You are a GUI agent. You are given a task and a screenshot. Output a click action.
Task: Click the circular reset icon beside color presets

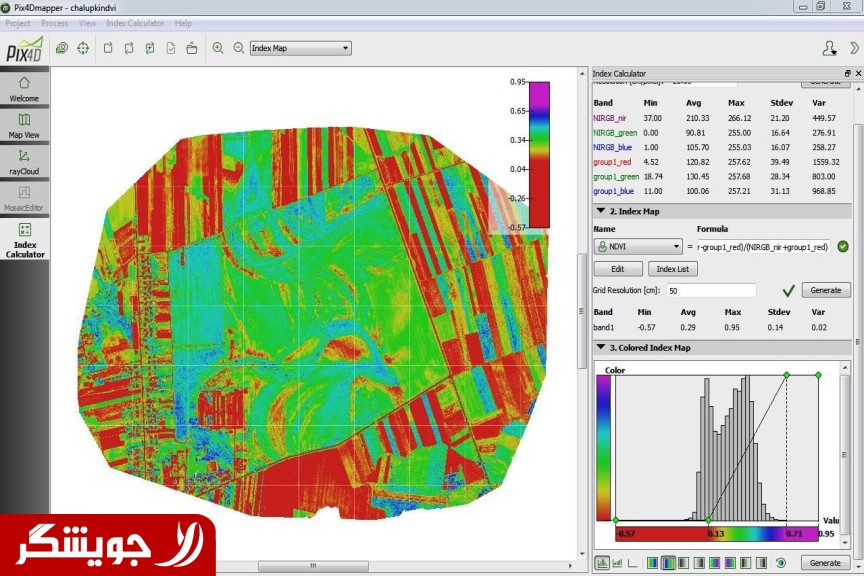[781, 563]
